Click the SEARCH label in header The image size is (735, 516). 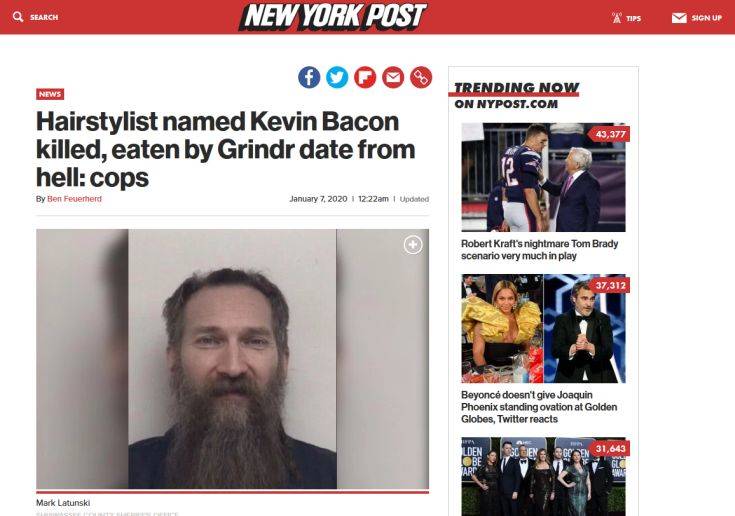click(44, 17)
